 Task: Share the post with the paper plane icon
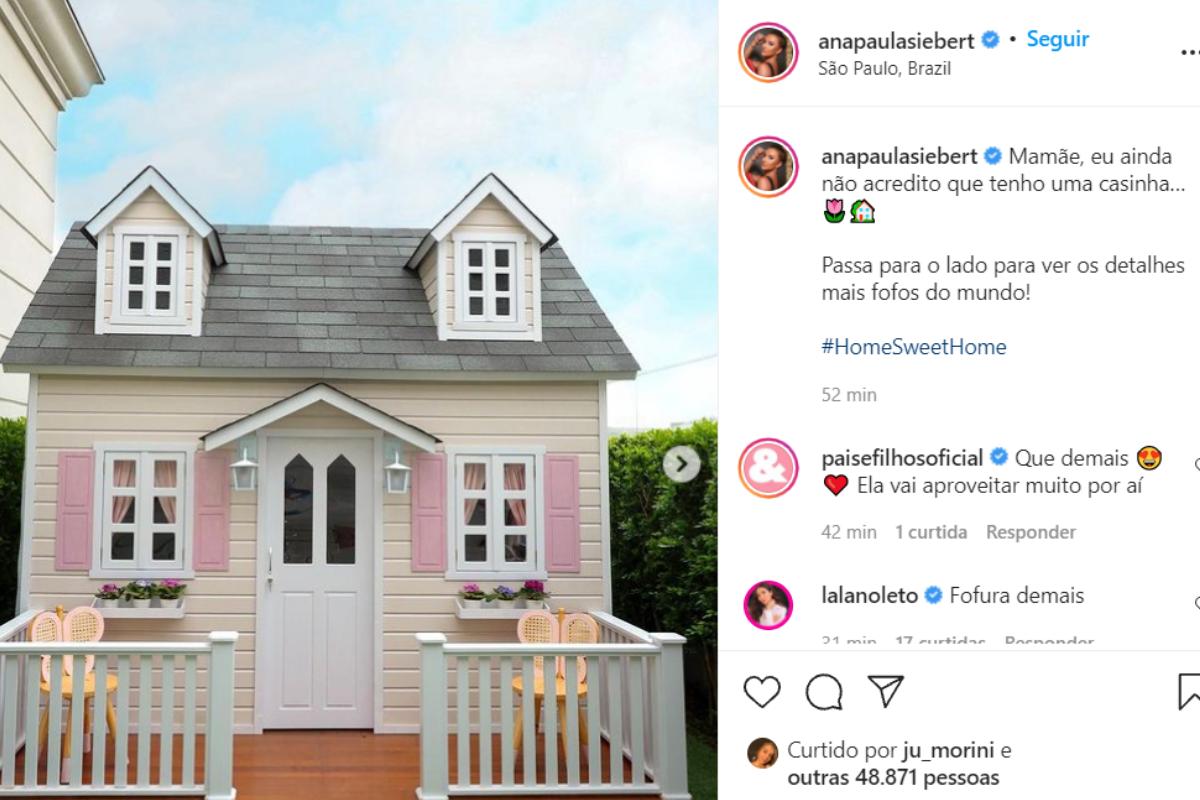(885, 691)
